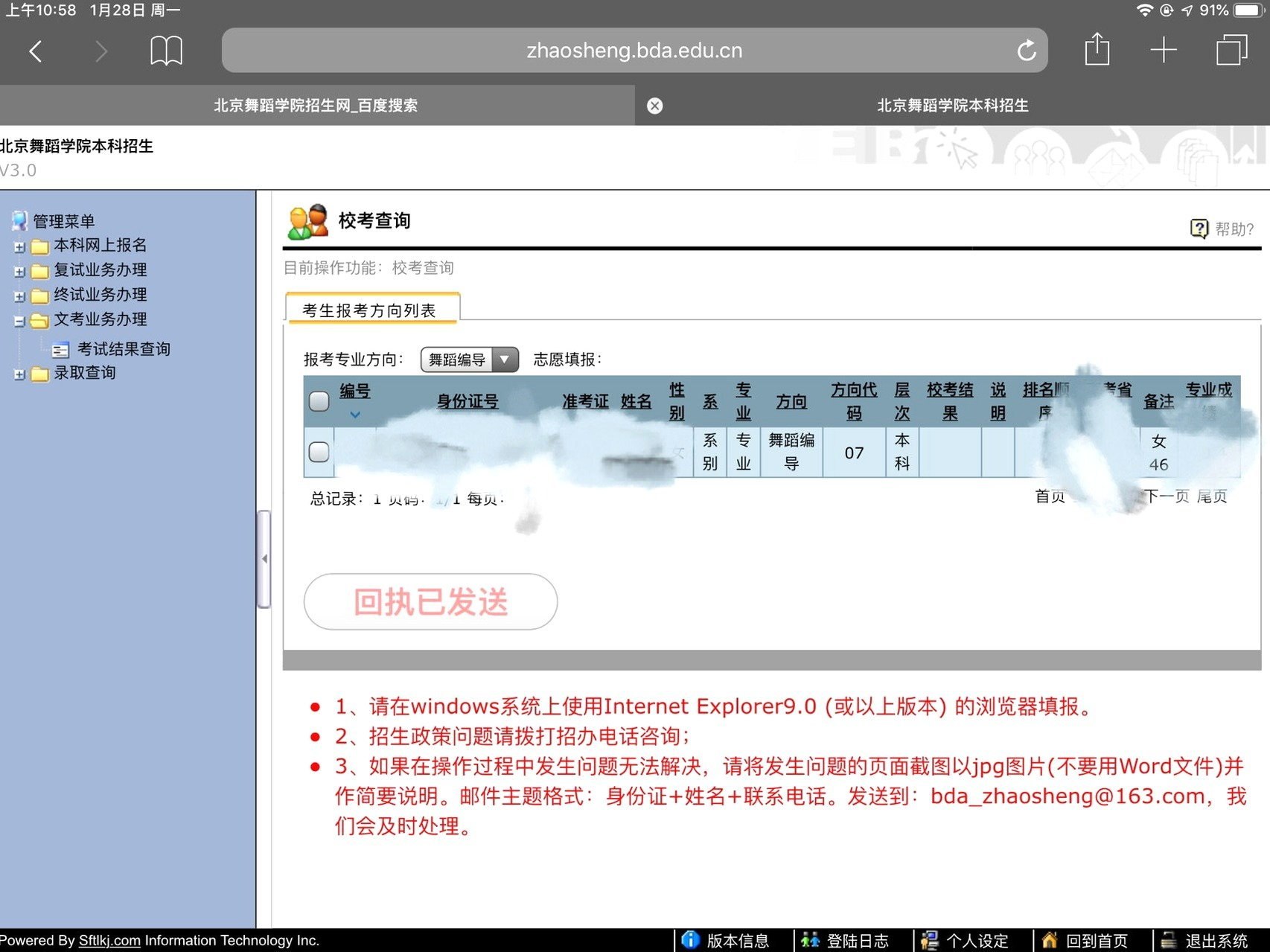Open 终试业务办理 tree item
Image resolution: width=1270 pixels, height=952 pixels.
[x=100, y=294]
